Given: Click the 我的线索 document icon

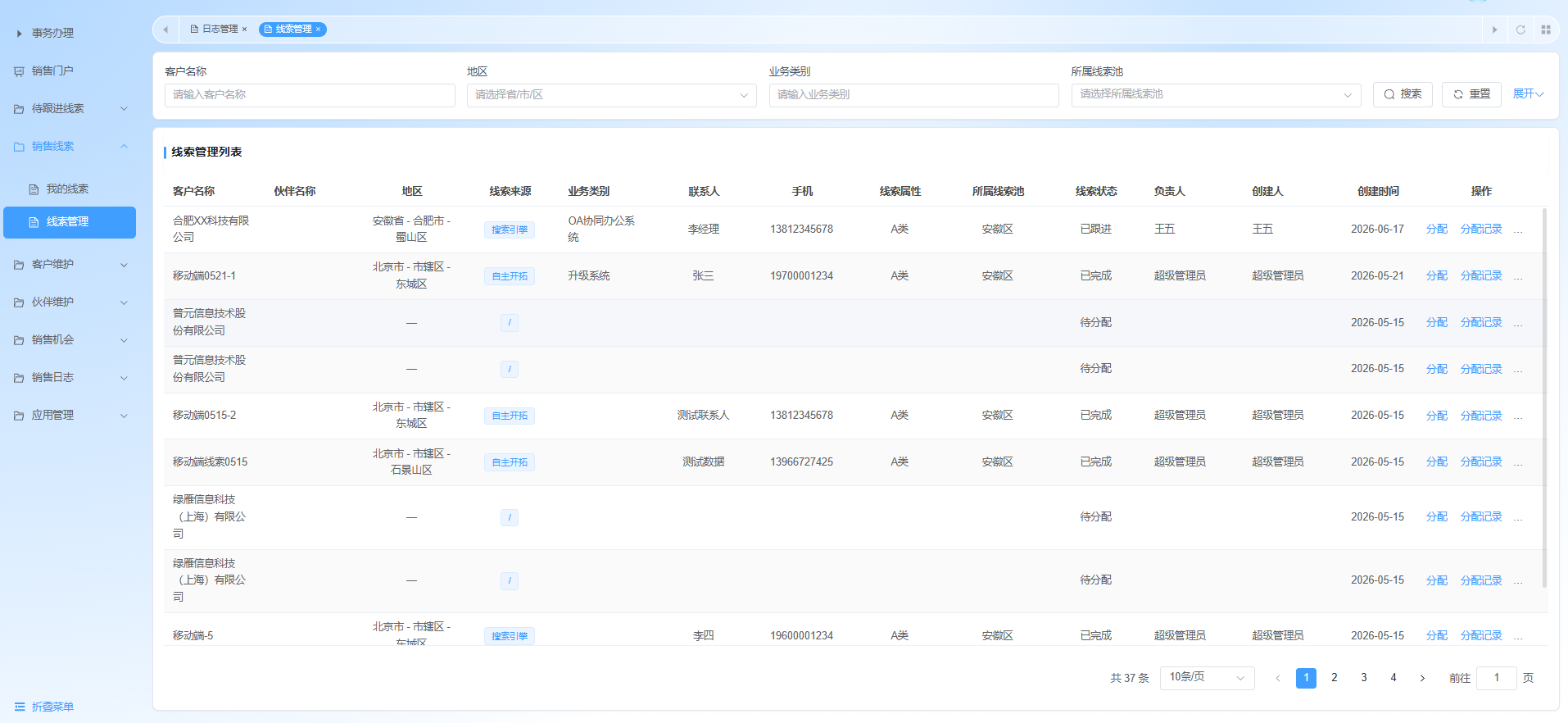Looking at the screenshot, I should 34,189.
